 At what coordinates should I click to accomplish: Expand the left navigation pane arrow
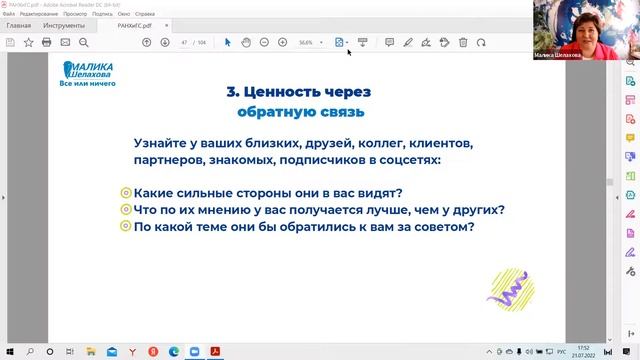[3, 198]
